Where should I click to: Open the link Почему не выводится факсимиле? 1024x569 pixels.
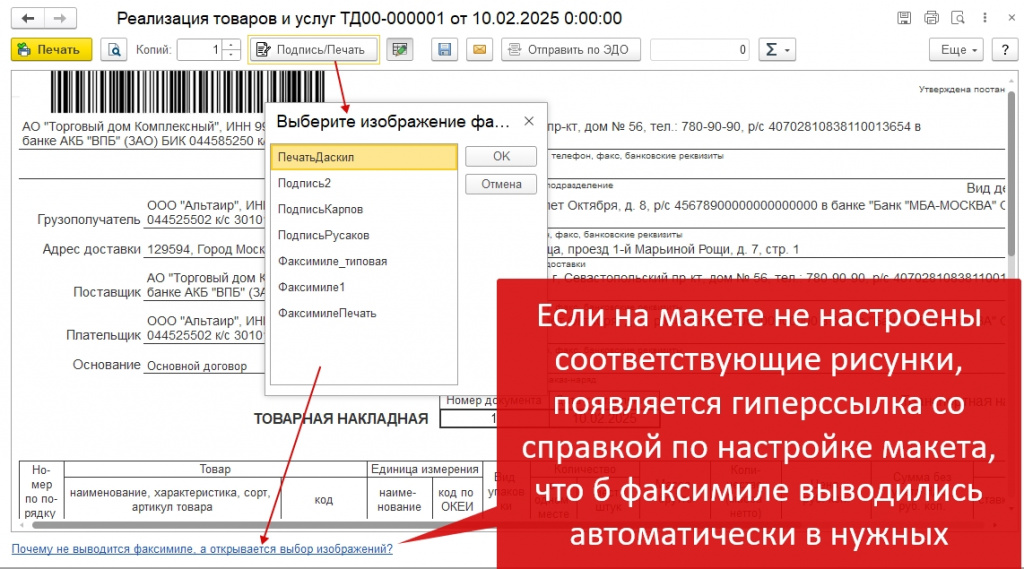coord(202,549)
